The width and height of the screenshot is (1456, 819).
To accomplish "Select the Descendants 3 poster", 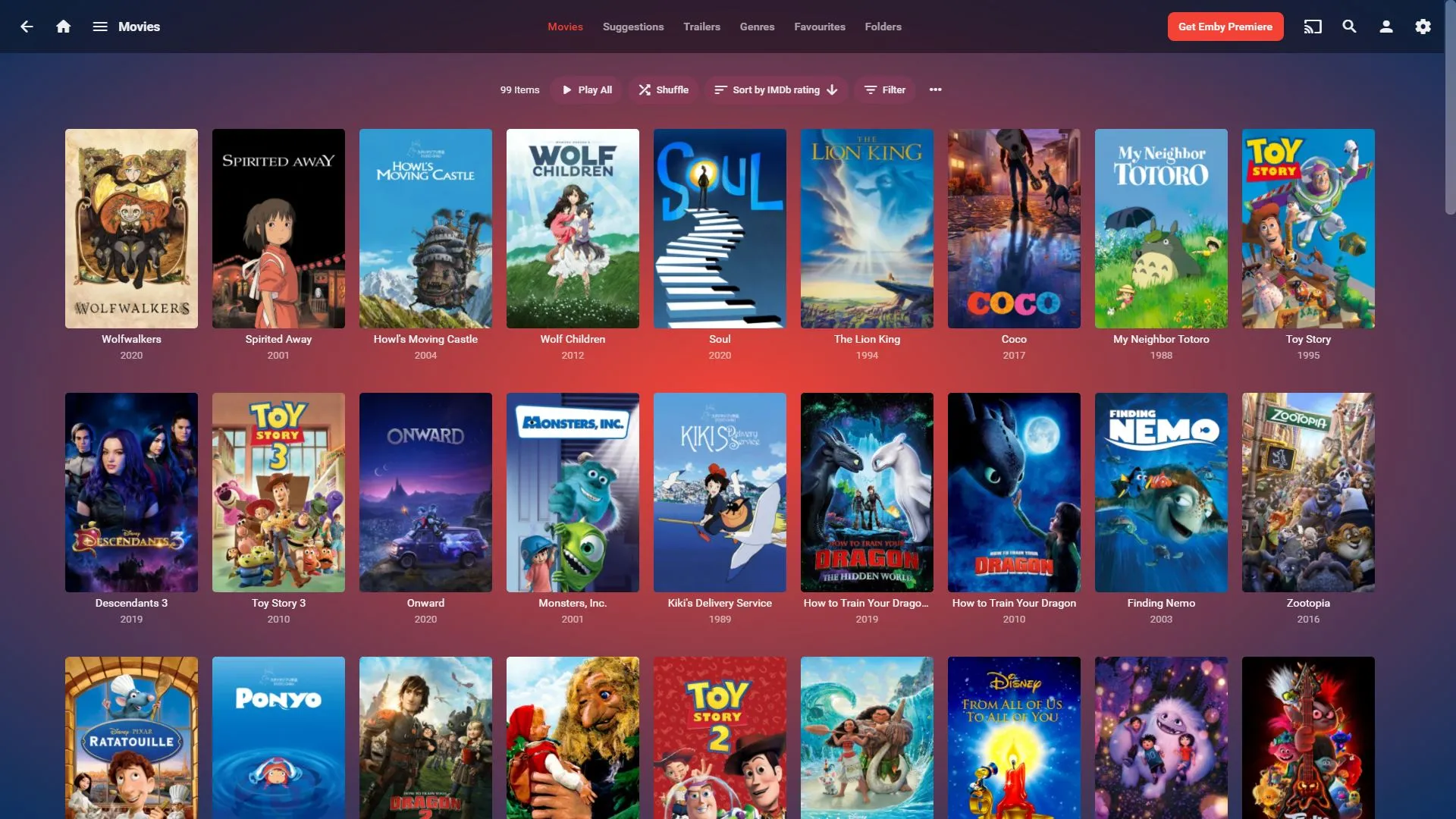I will [x=131, y=492].
